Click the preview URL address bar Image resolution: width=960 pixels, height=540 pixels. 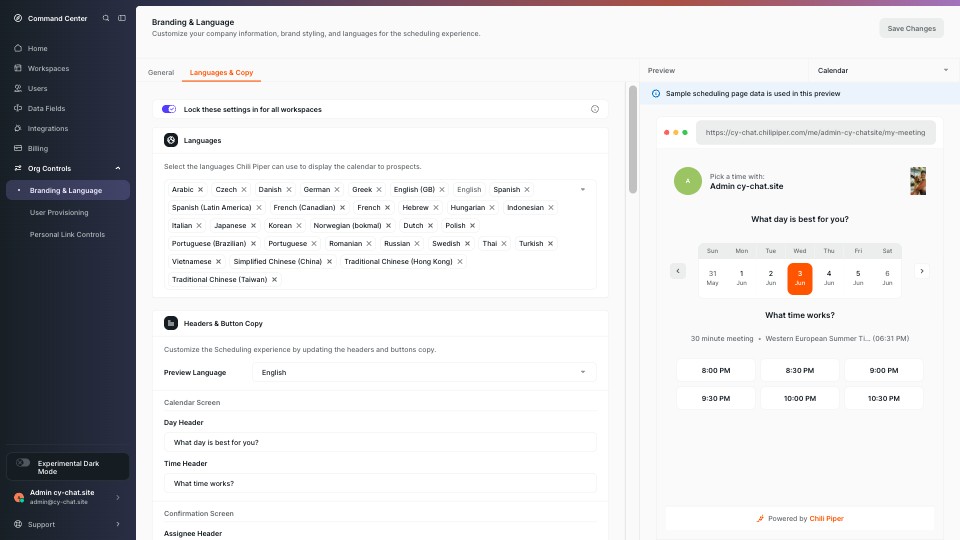[x=816, y=132]
